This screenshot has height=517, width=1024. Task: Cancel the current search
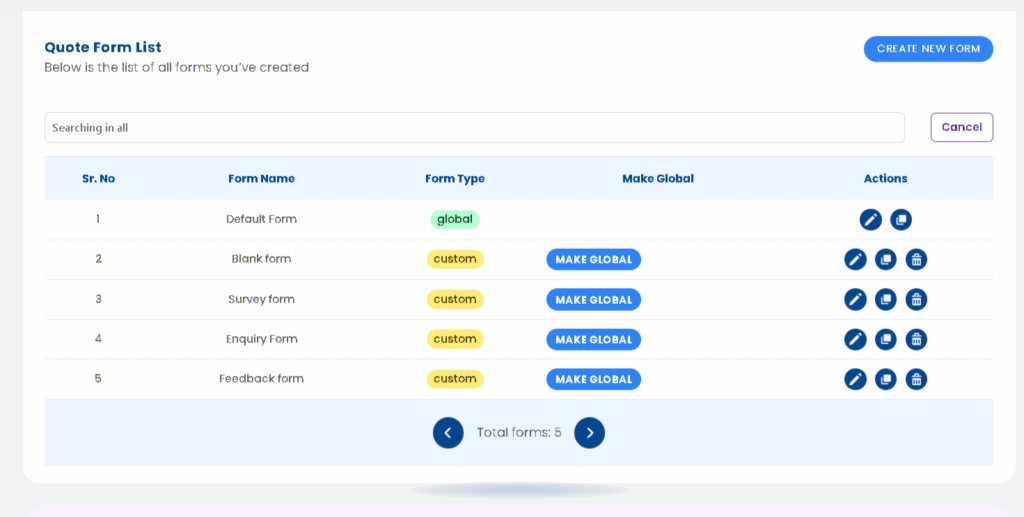click(x=961, y=127)
